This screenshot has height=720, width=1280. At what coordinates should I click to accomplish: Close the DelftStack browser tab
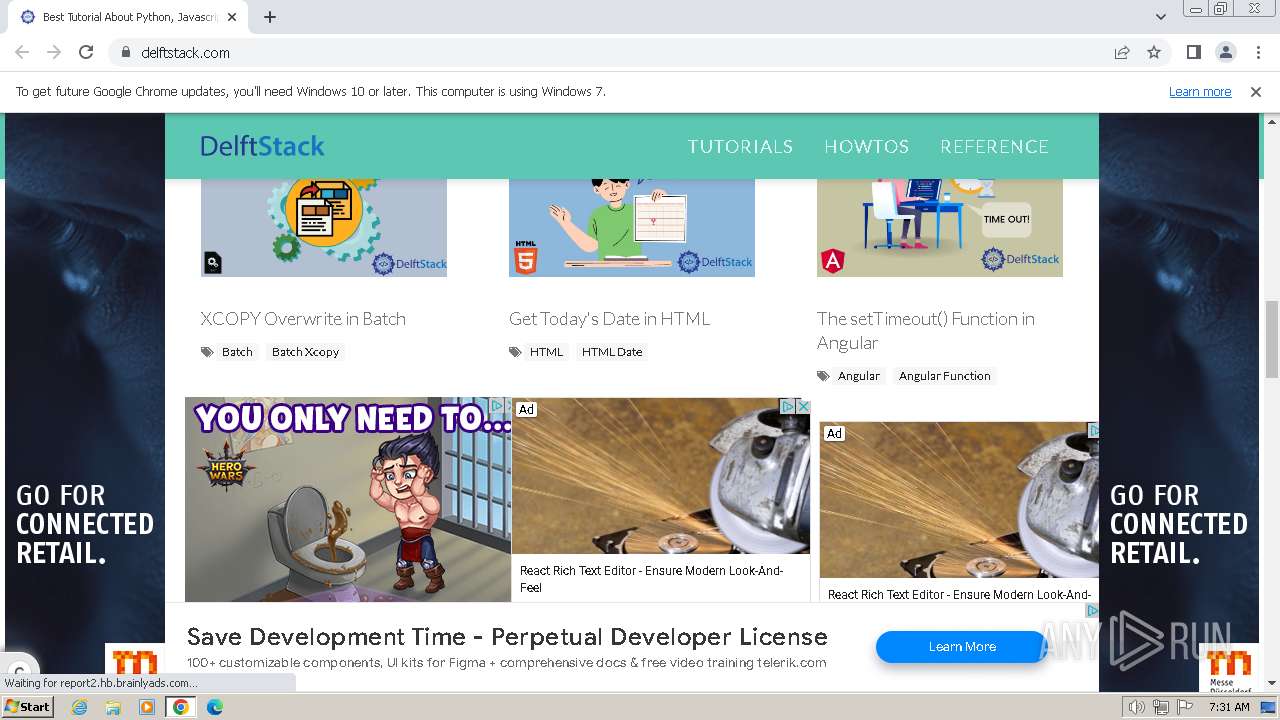[232, 17]
